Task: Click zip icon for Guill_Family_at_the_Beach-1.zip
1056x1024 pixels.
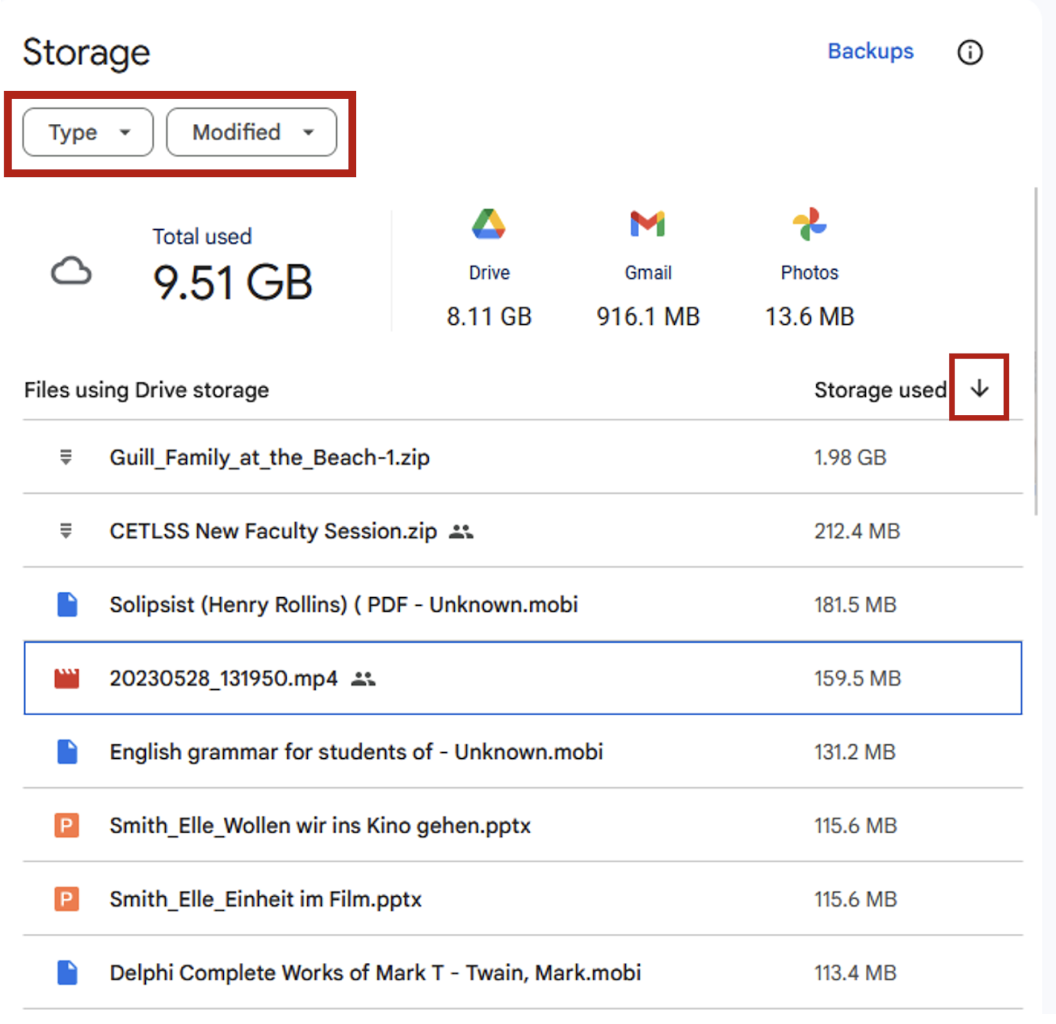Action: point(66,457)
